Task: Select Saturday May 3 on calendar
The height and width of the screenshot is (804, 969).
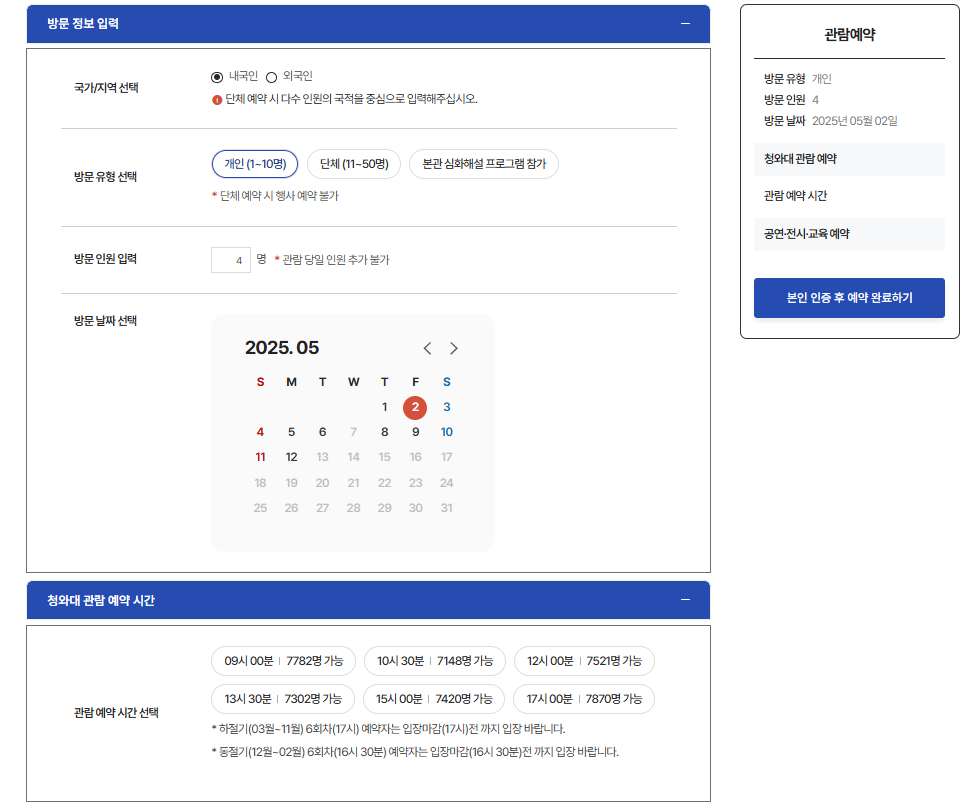Action: tap(447, 407)
